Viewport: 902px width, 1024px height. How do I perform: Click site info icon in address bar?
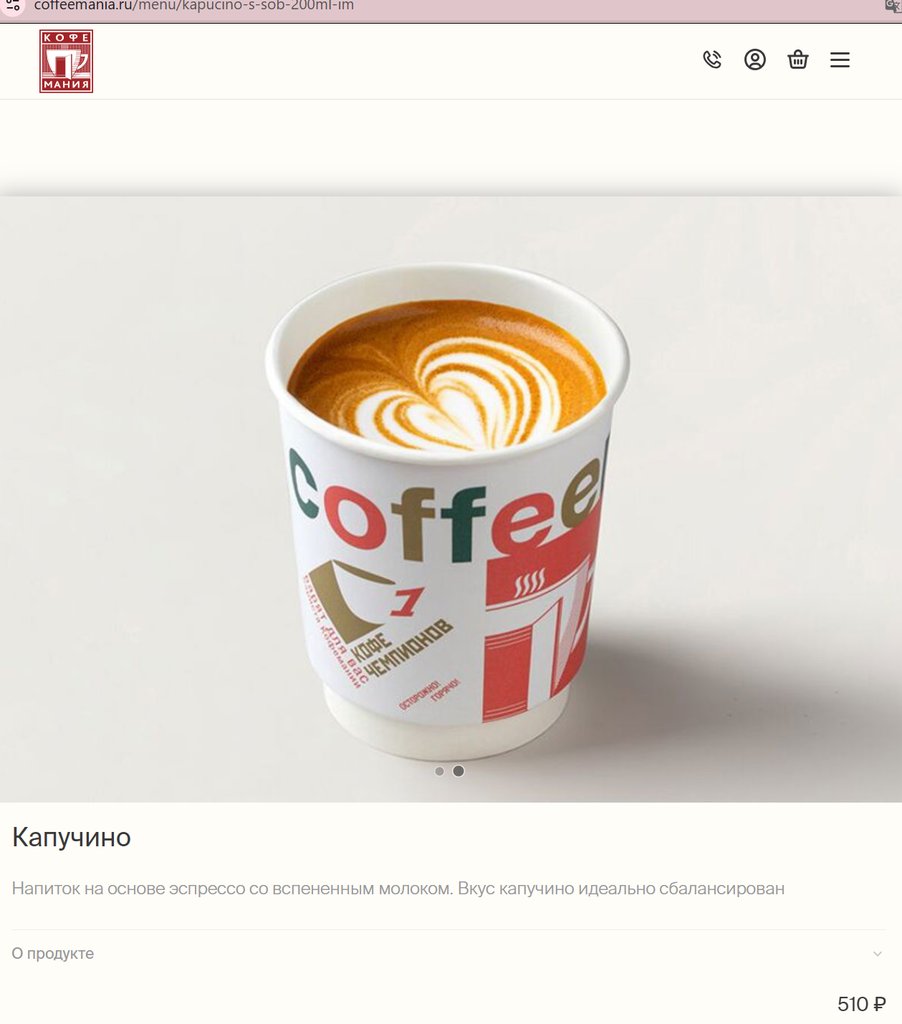[x=13, y=6]
